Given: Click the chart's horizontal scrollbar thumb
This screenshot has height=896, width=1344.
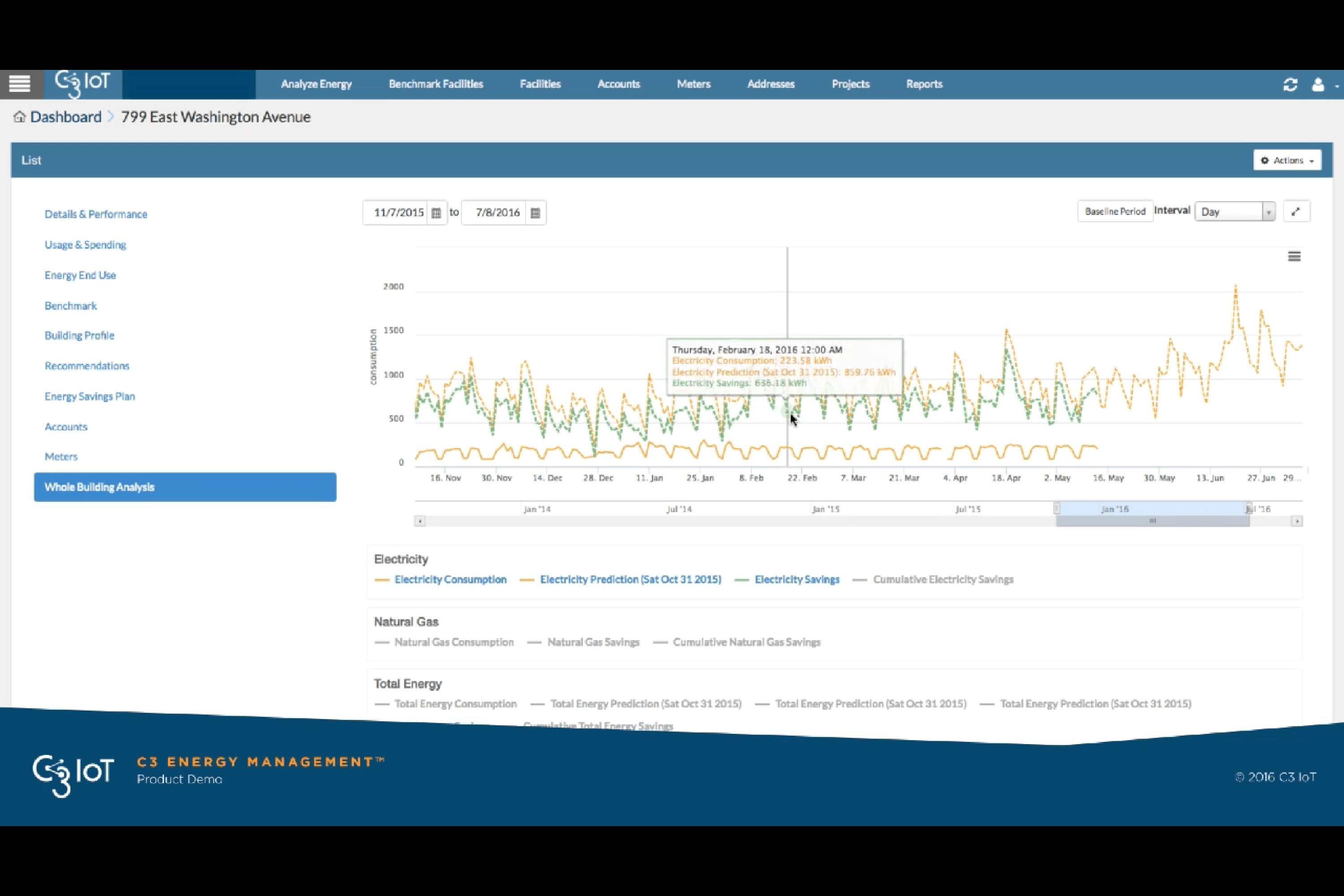Looking at the screenshot, I should pos(1153,521).
